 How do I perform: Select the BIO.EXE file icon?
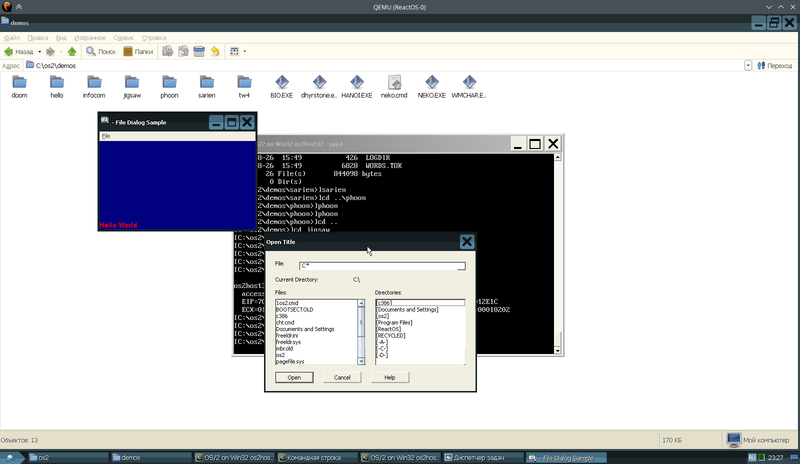[282, 86]
